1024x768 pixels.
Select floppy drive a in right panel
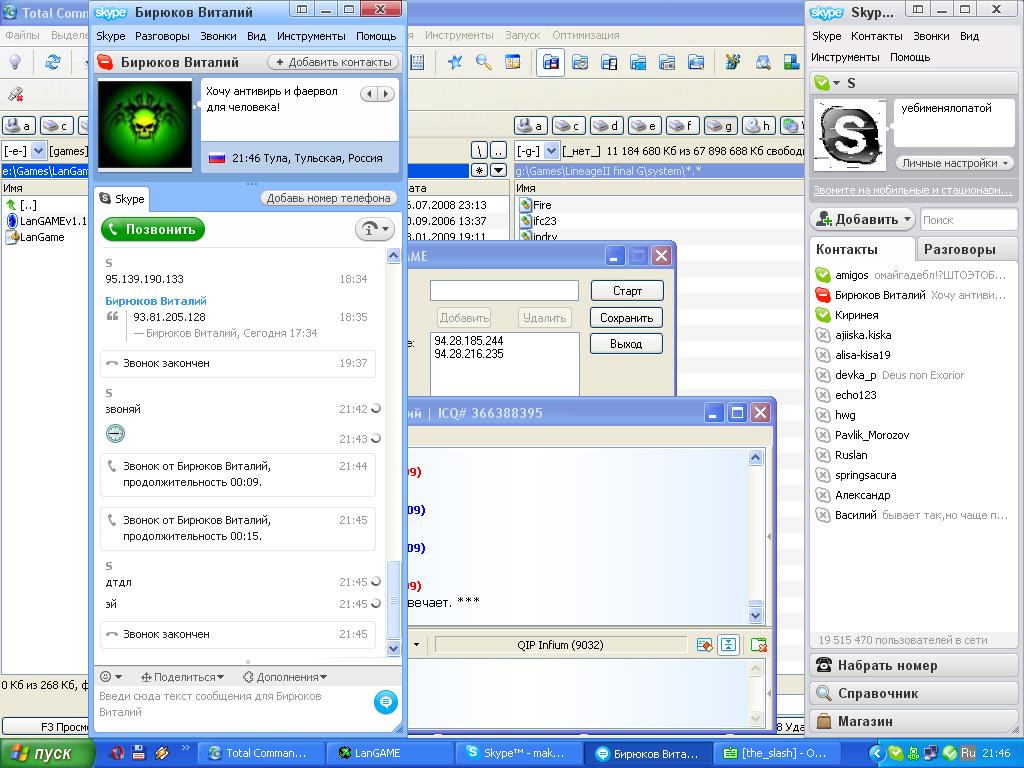[x=531, y=125]
